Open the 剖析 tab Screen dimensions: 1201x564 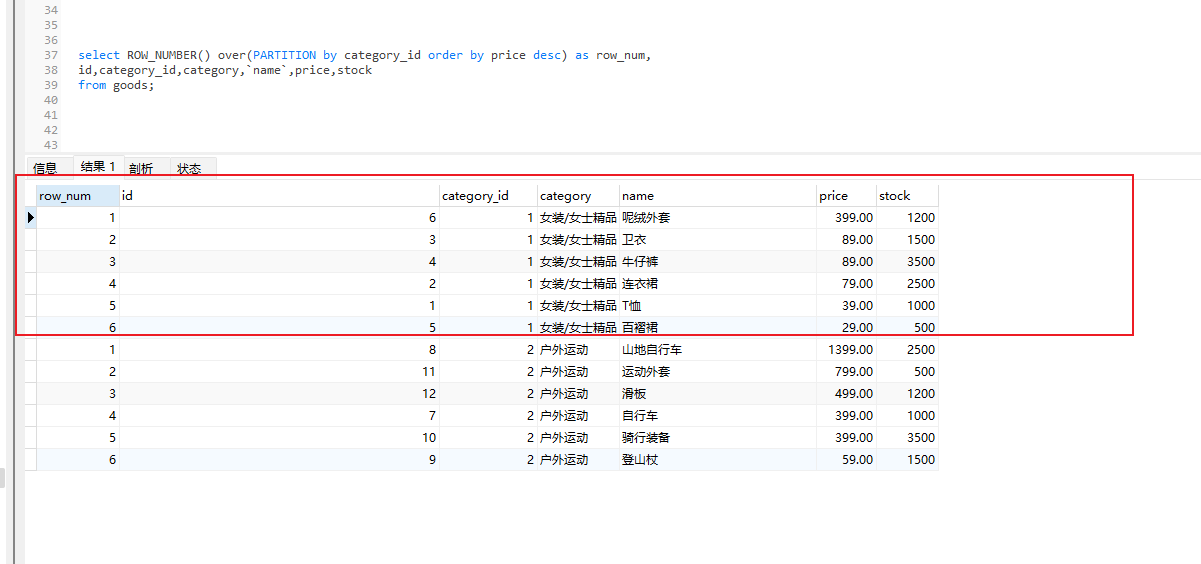[x=142, y=169]
